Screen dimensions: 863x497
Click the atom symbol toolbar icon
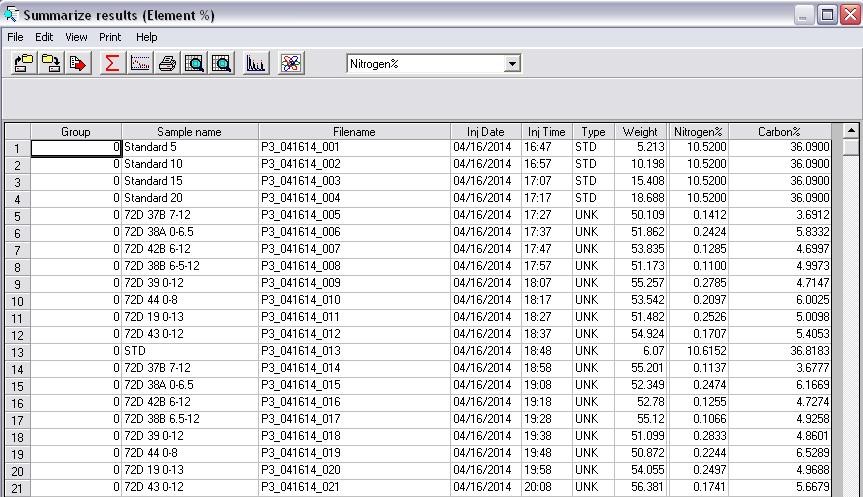pyautogui.click(x=291, y=63)
